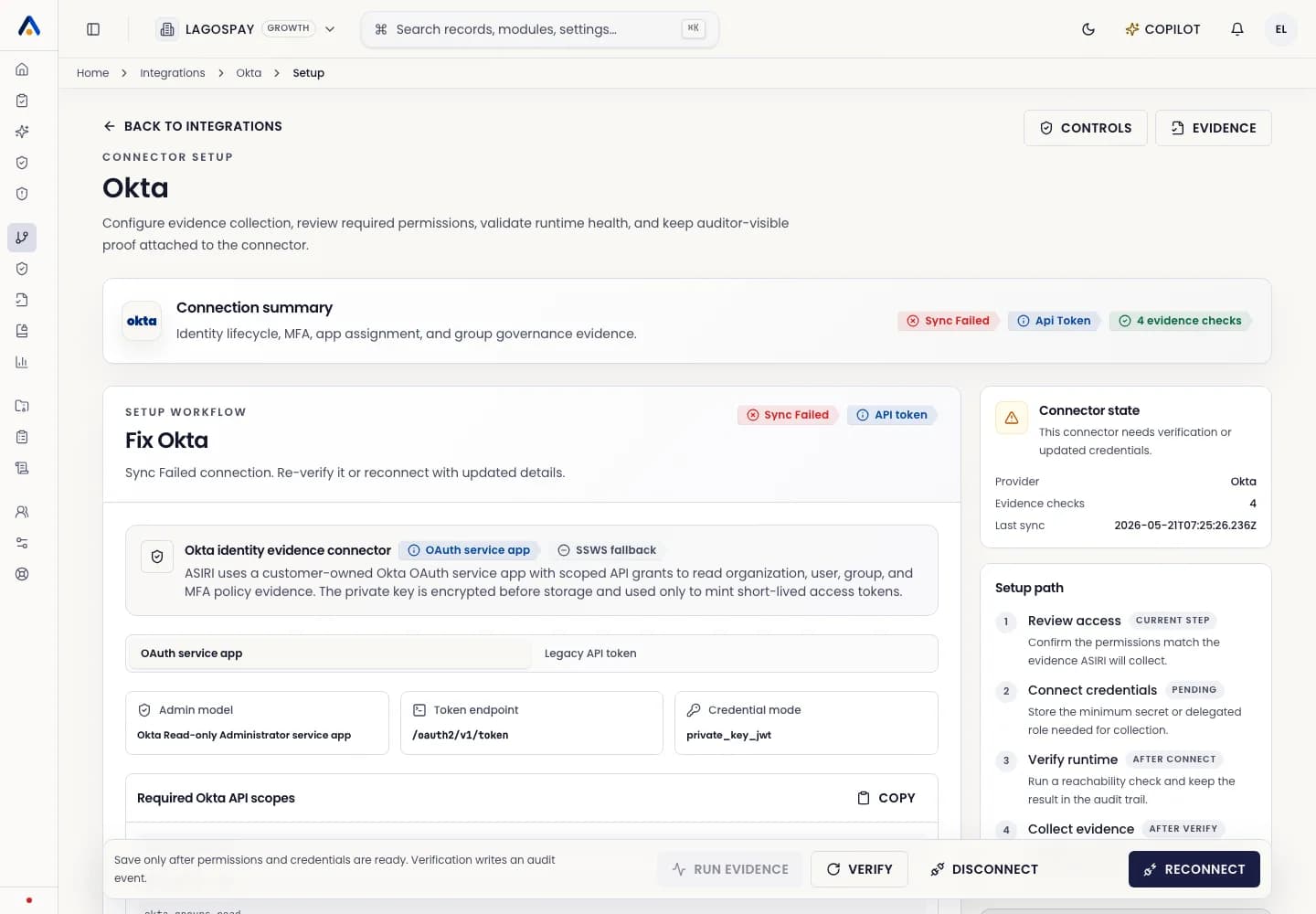Open the Integrations branch icon in sidebar
The image size is (1316, 914).
click(x=22, y=238)
